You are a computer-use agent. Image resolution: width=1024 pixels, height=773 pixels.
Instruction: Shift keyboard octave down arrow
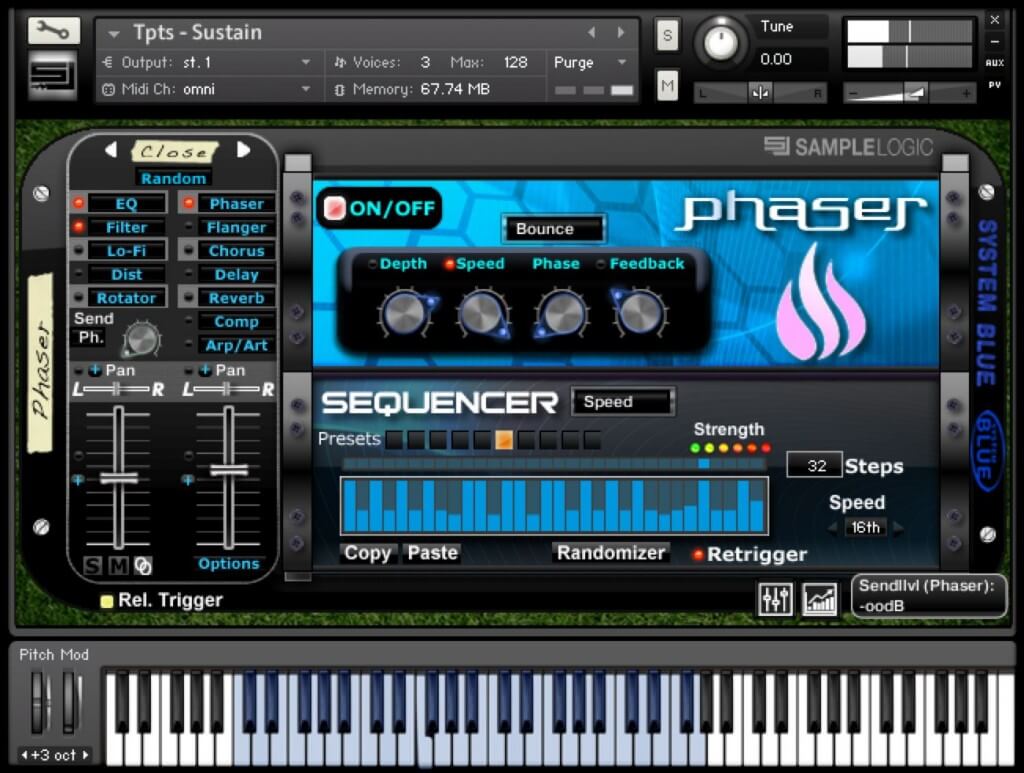tap(24, 755)
